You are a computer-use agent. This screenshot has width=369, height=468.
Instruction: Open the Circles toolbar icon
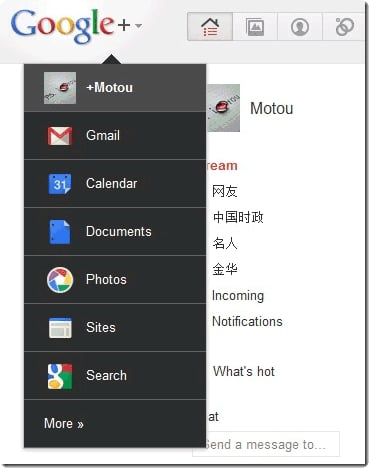click(344, 27)
